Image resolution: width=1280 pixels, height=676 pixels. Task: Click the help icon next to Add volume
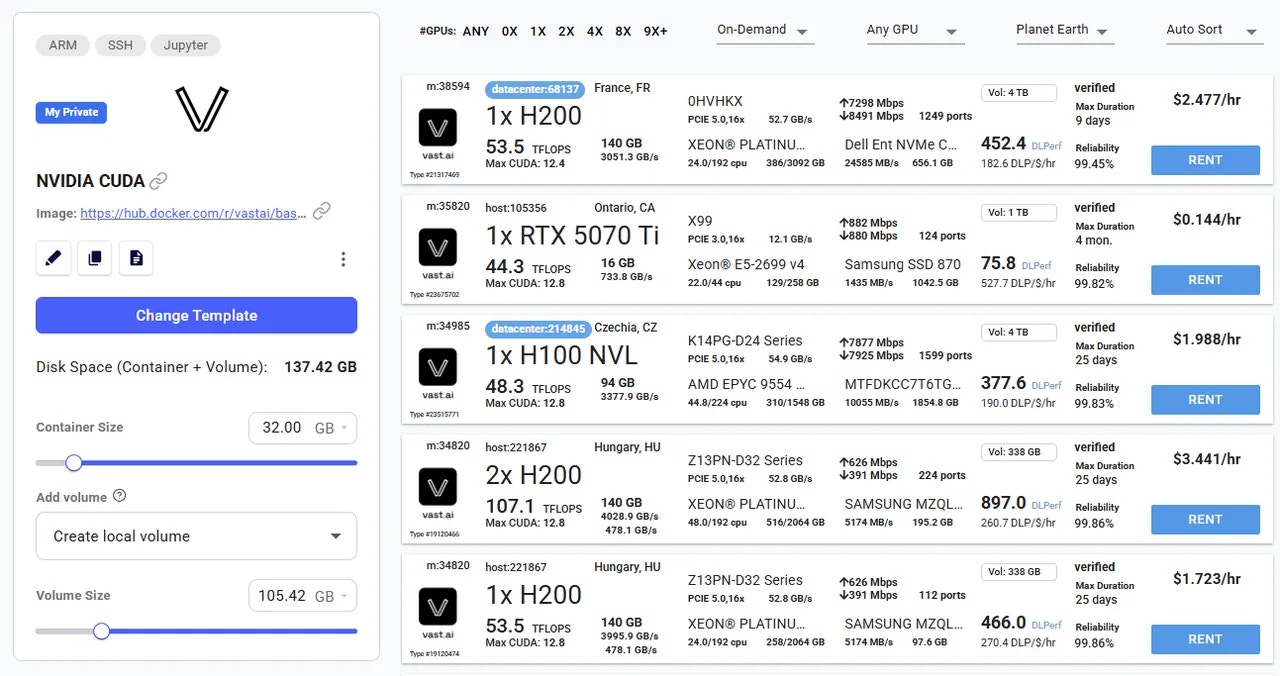coord(120,496)
